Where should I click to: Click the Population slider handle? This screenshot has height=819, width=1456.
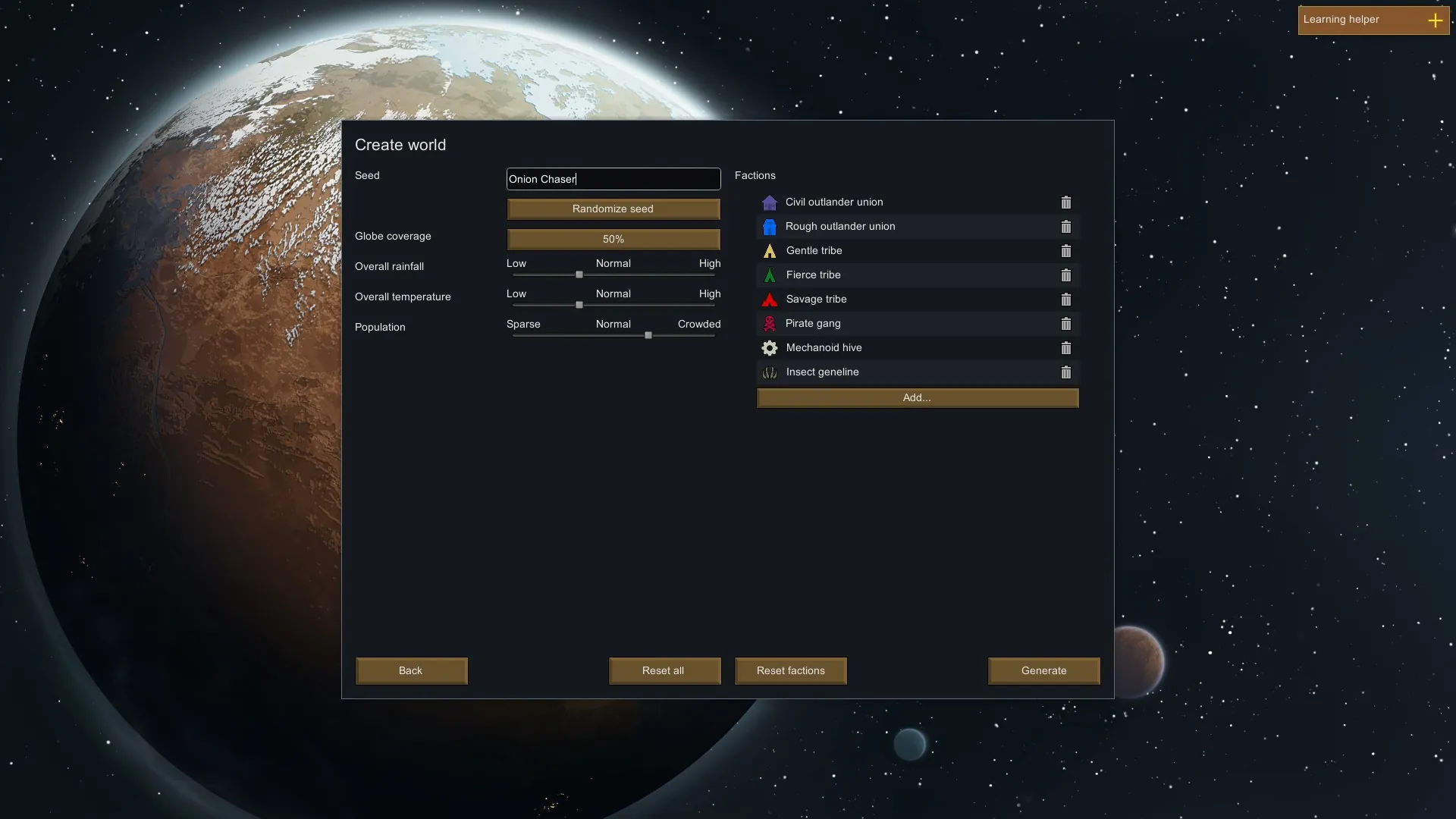[x=648, y=335]
